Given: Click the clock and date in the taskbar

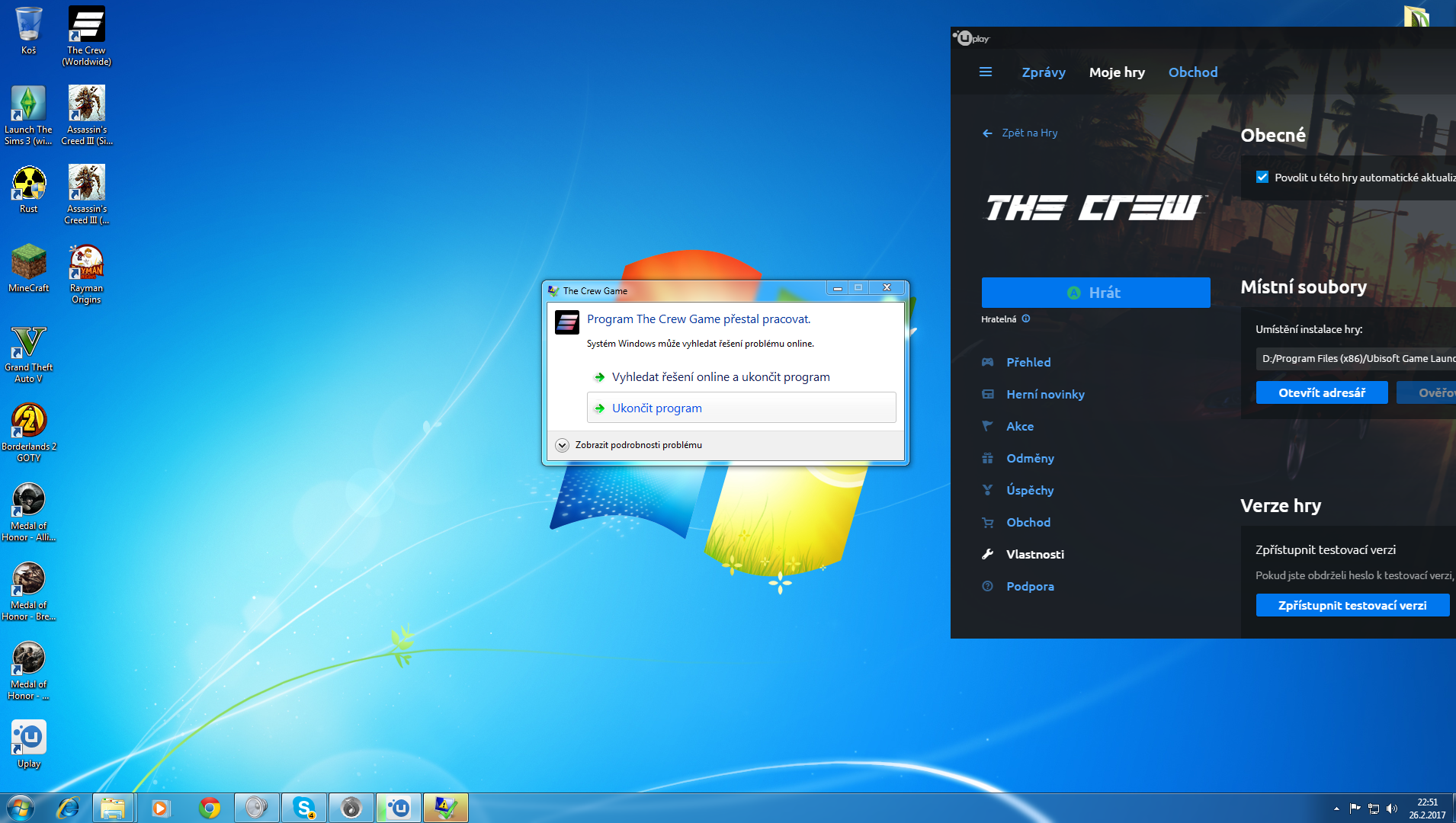Looking at the screenshot, I should click(x=1427, y=809).
